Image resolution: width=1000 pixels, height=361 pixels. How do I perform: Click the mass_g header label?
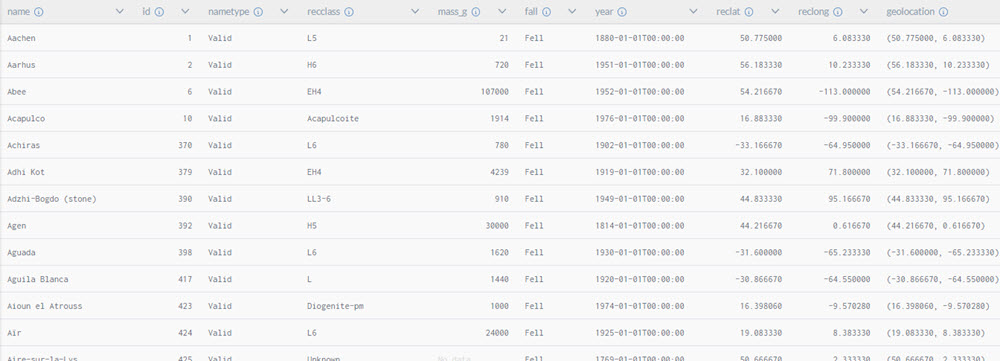point(453,12)
